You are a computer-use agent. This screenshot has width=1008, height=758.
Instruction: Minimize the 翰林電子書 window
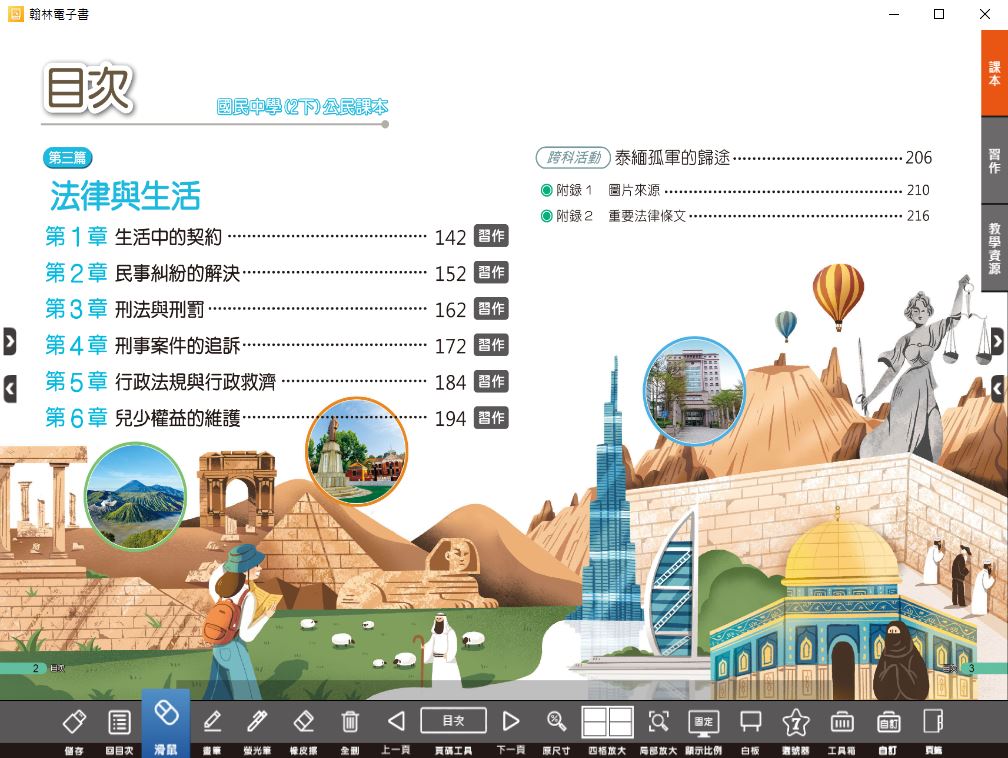[894, 14]
